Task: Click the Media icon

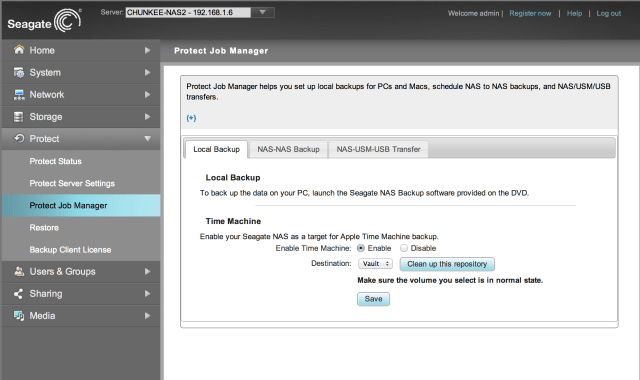Action: click(x=19, y=316)
